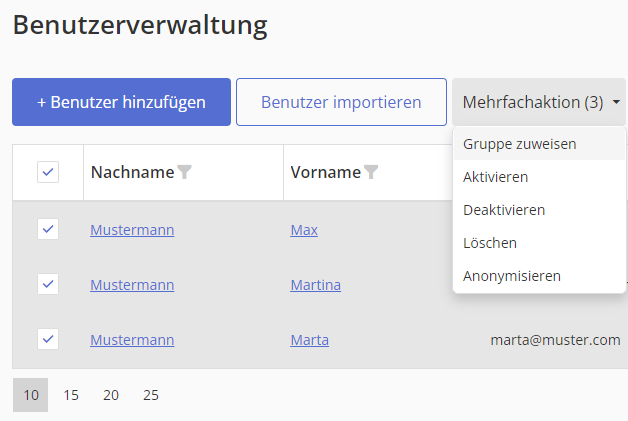Pick Anonymisieren from the action menu

point(512,276)
